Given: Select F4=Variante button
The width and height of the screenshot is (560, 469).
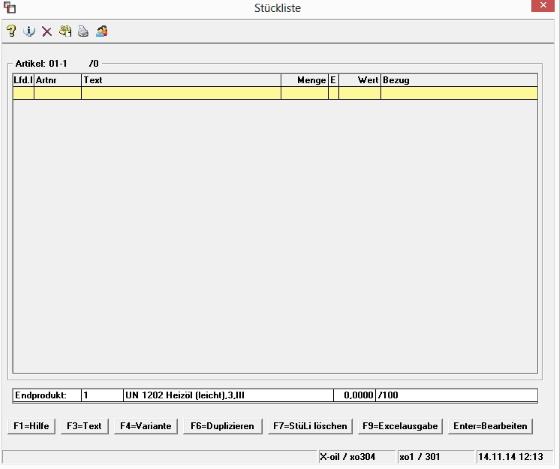Looking at the screenshot, I should click(146, 426).
